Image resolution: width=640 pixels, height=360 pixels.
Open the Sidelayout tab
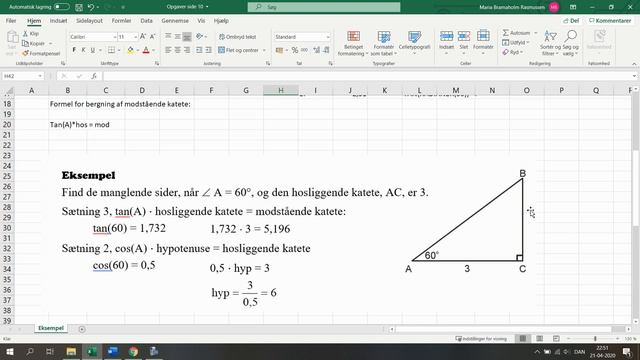pos(89,21)
